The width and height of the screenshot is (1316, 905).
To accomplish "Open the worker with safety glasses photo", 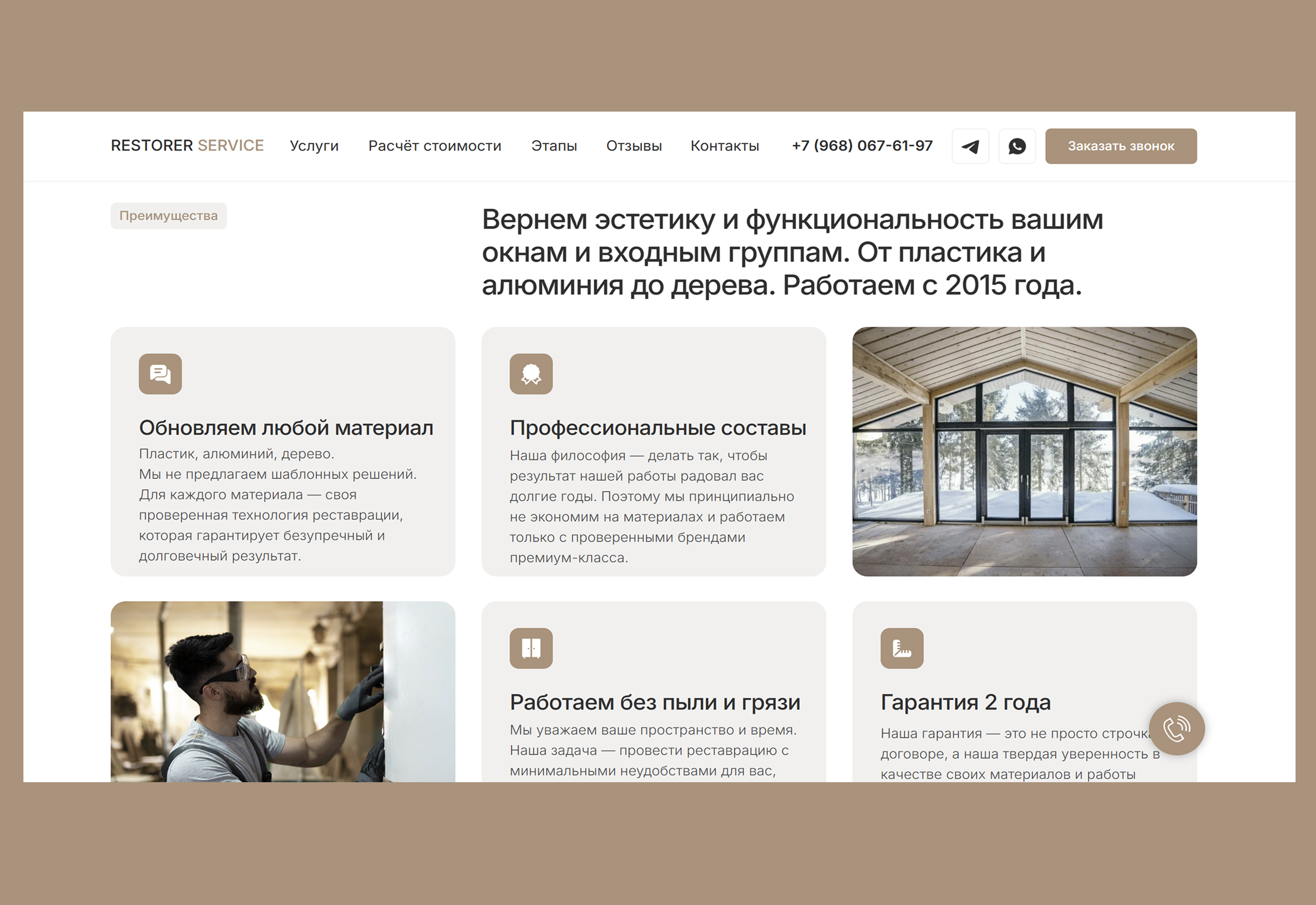I will 282,692.
